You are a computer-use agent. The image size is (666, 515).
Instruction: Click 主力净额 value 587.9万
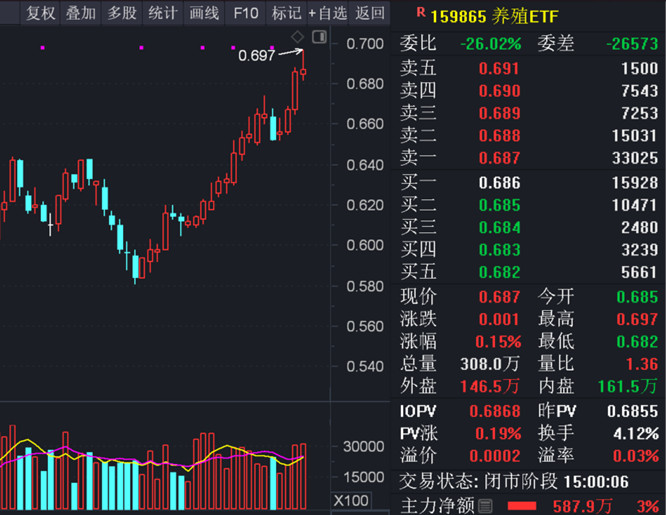(x=582, y=506)
